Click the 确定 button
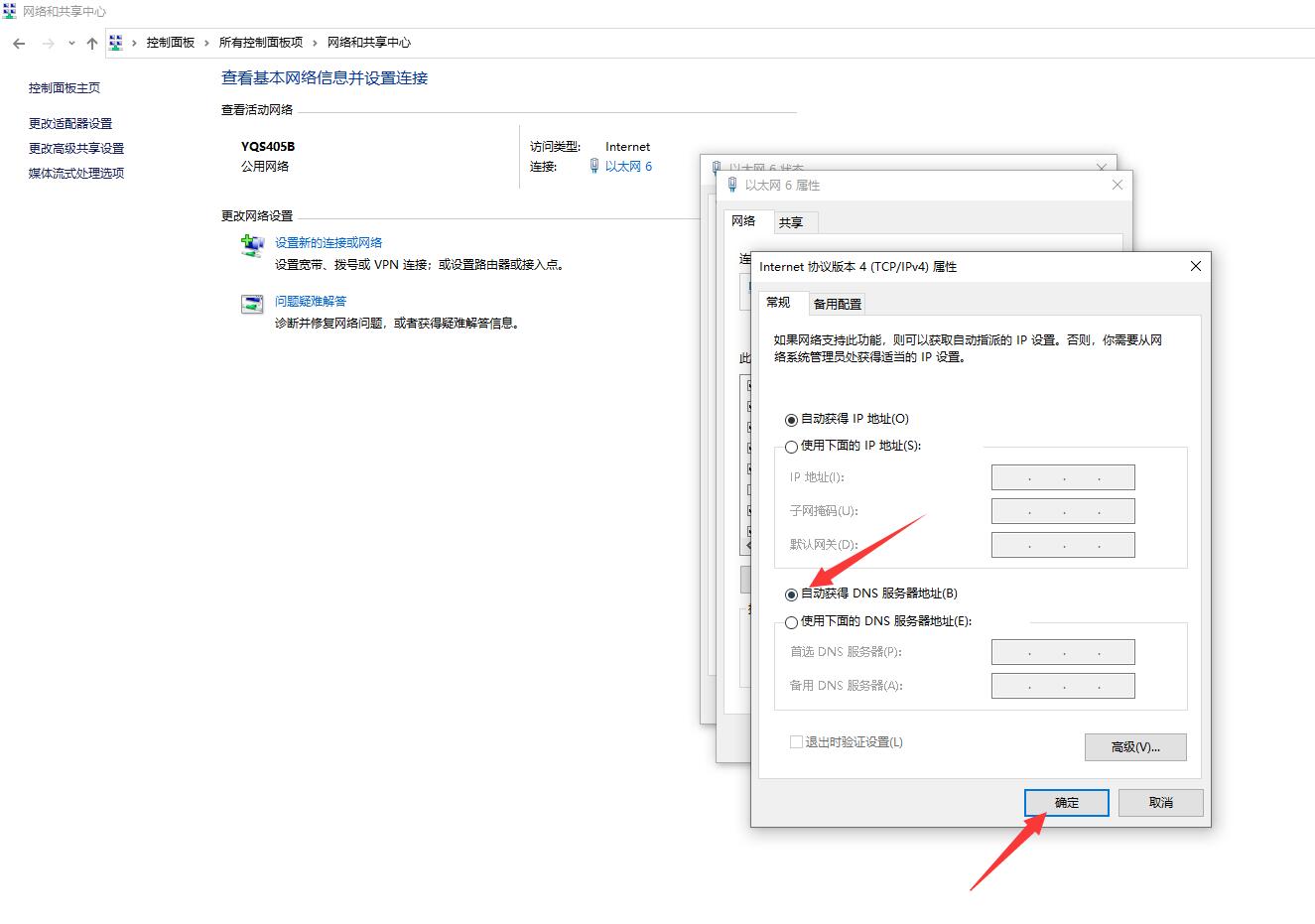Screen dimensions: 1315x924 click(1066, 802)
